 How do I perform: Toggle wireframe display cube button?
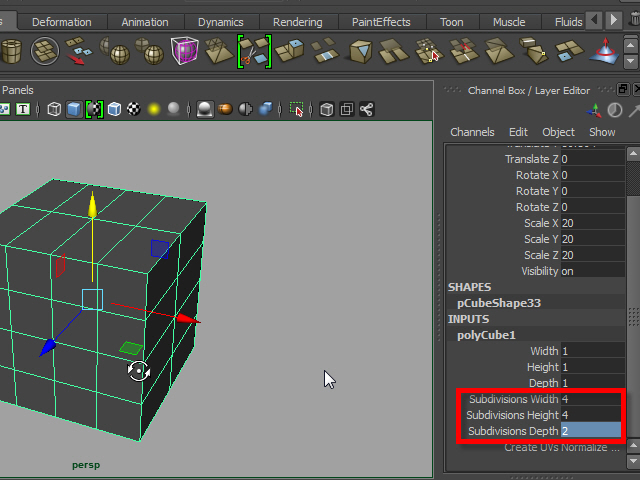coord(54,109)
